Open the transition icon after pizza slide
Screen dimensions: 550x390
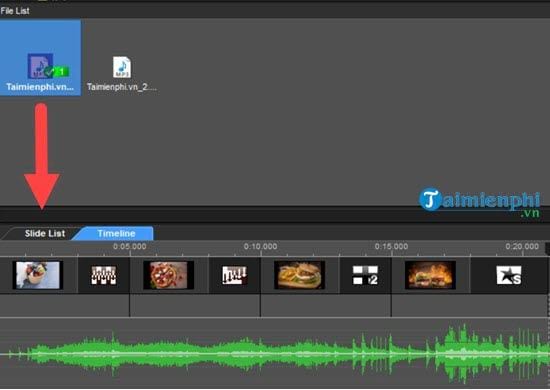(234, 275)
